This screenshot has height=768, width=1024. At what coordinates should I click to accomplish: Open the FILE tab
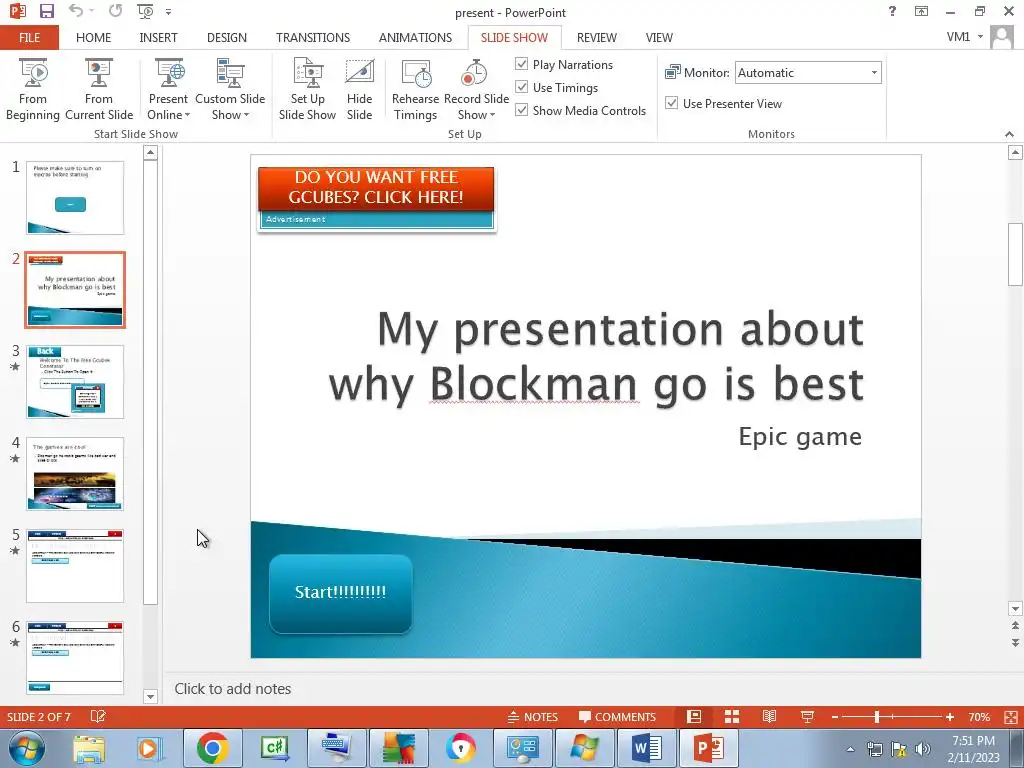tap(29, 37)
